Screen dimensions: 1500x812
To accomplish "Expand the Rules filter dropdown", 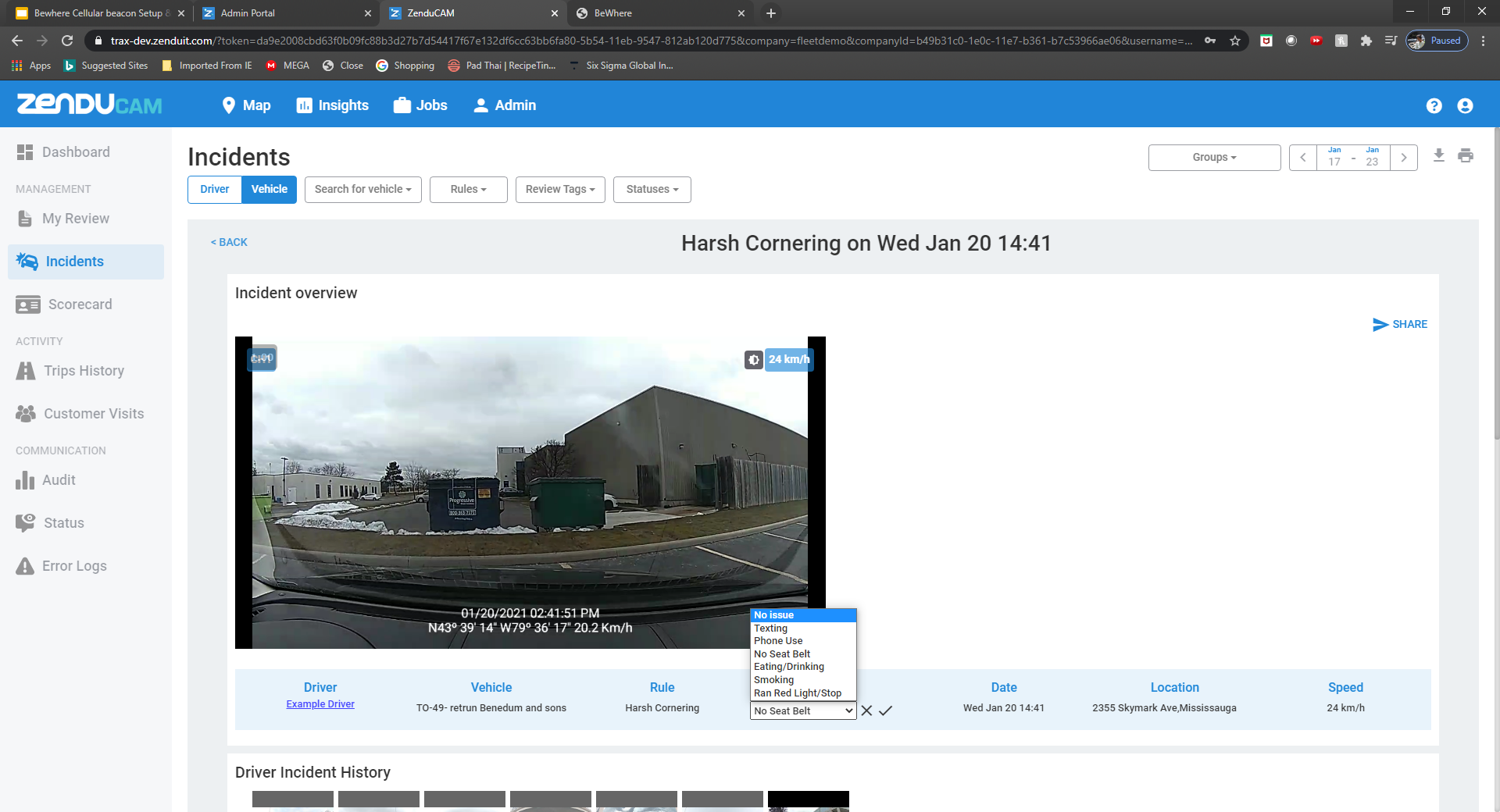I will click(469, 190).
